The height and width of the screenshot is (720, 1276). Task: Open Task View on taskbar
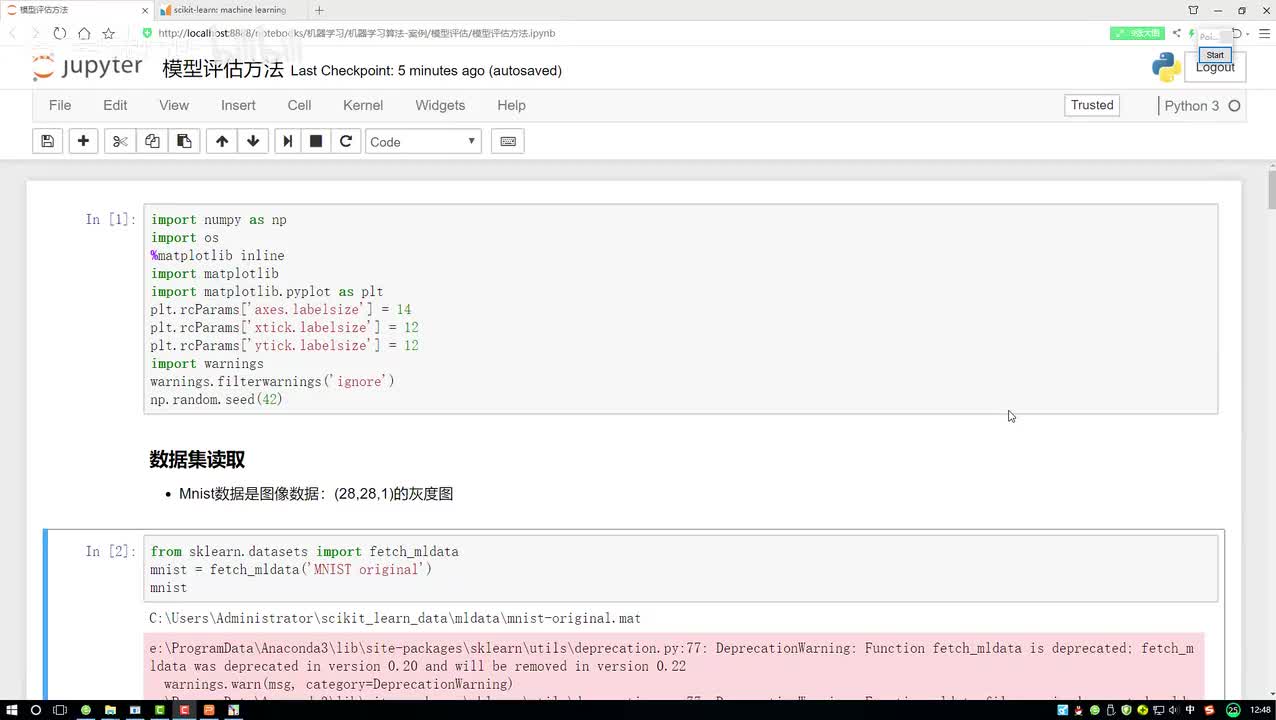pos(59,710)
